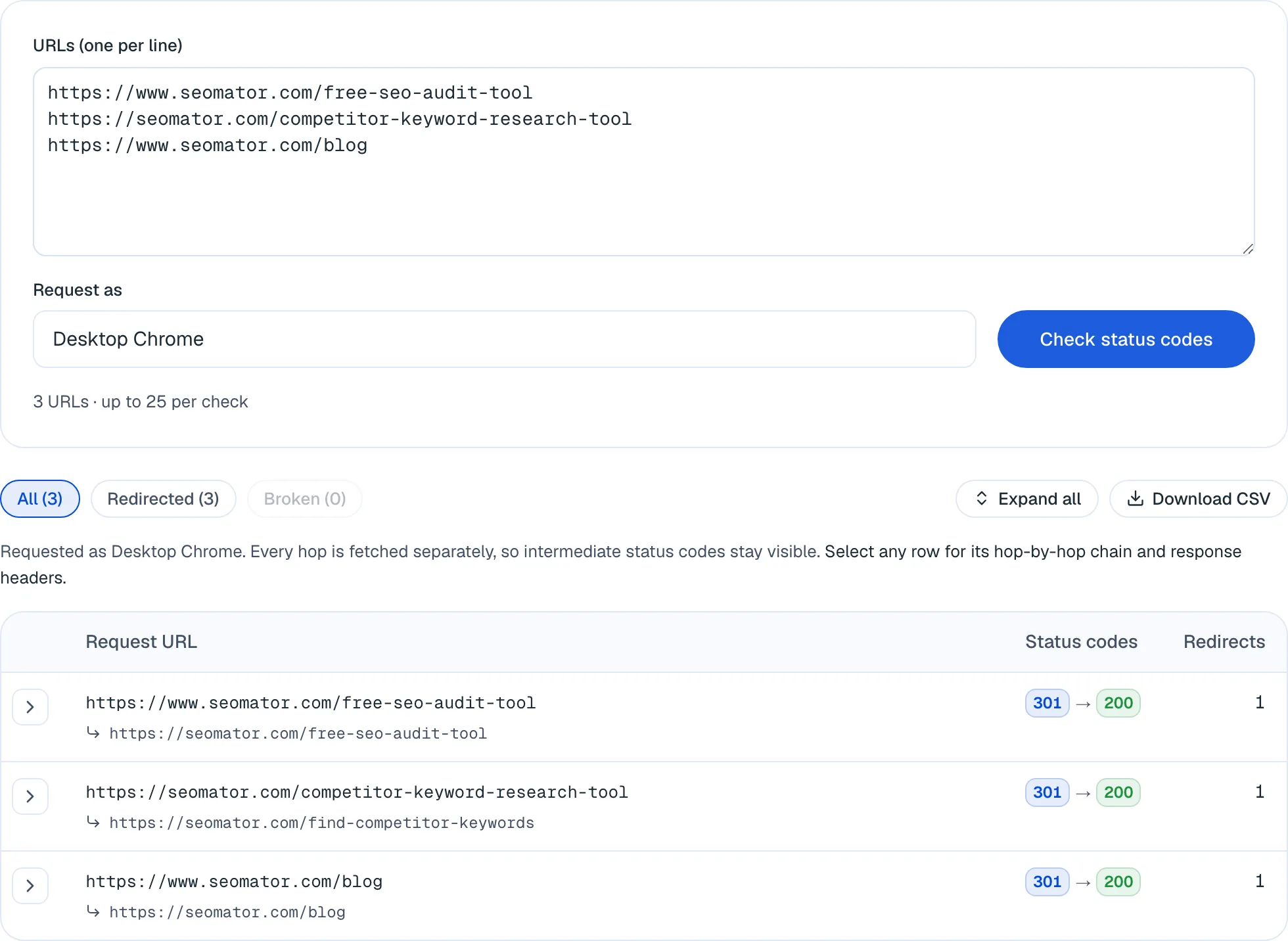
Task: Click the textarea resize handle corner
Action: coord(1248,249)
